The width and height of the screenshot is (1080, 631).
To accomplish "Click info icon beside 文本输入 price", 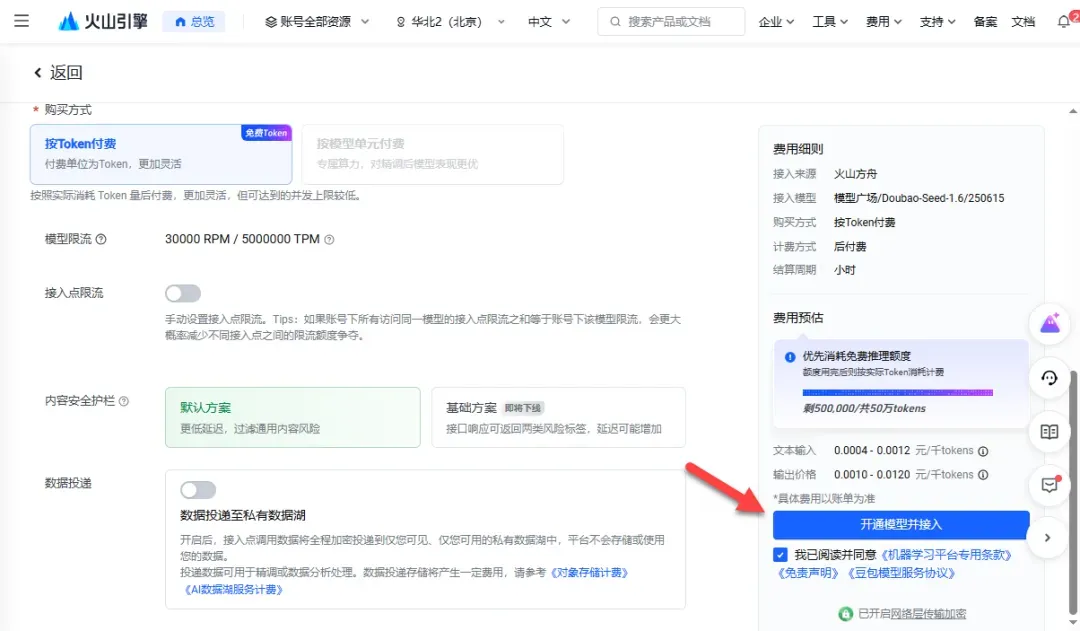I will [x=983, y=451].
